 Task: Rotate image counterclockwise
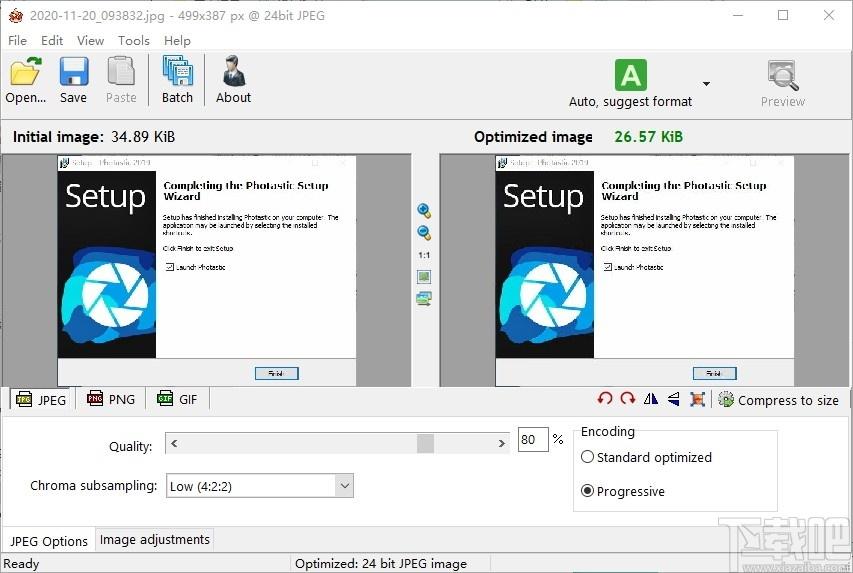(x=604, y=399)
